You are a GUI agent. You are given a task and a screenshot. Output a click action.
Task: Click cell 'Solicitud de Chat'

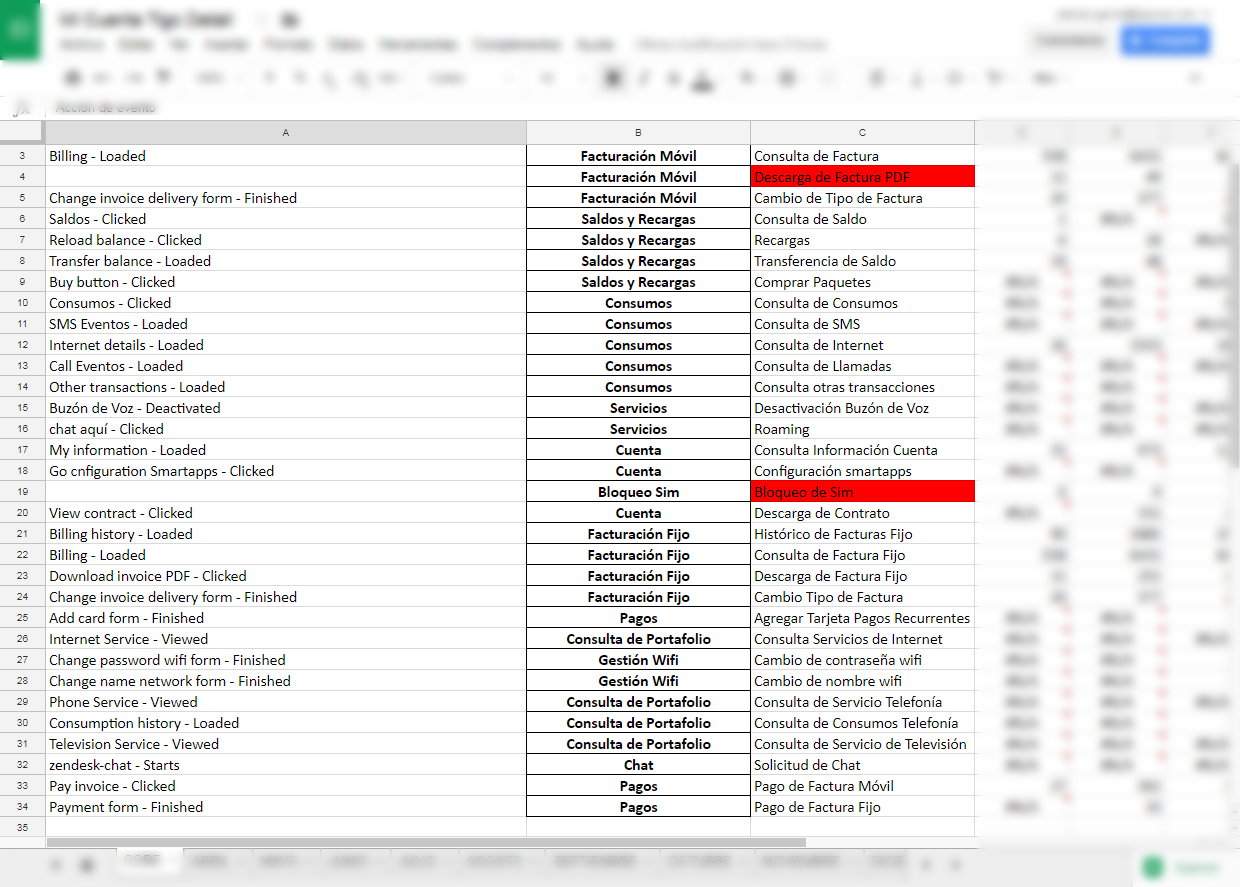point(862,765)
